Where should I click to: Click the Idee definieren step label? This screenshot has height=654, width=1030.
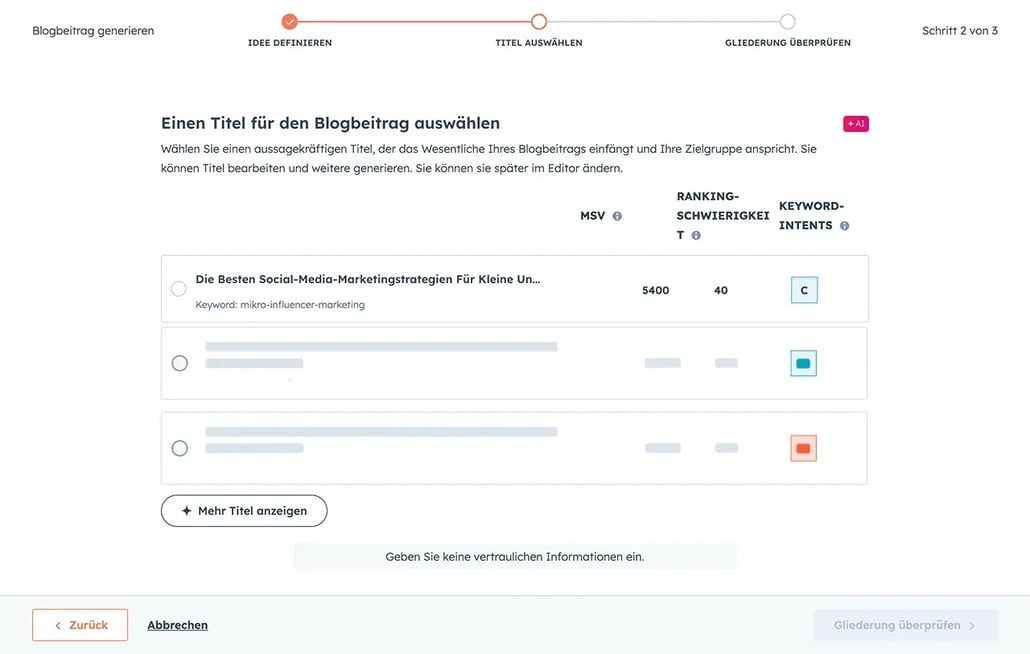point(290,43)
